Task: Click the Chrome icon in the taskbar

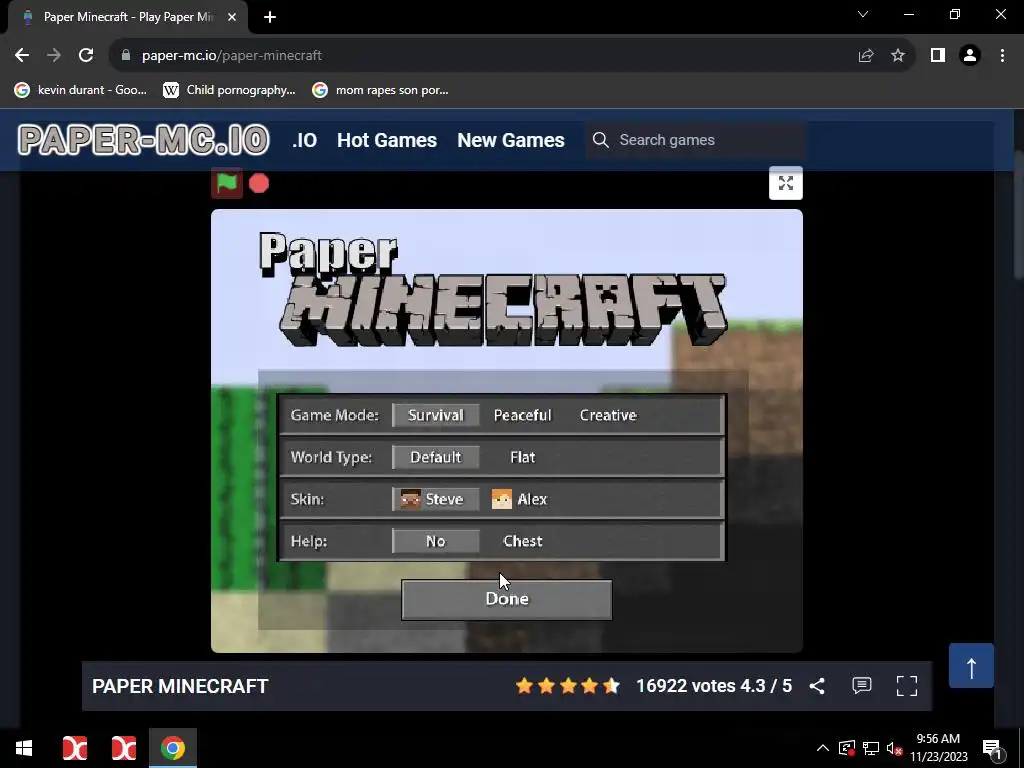Action: [172, 748]
